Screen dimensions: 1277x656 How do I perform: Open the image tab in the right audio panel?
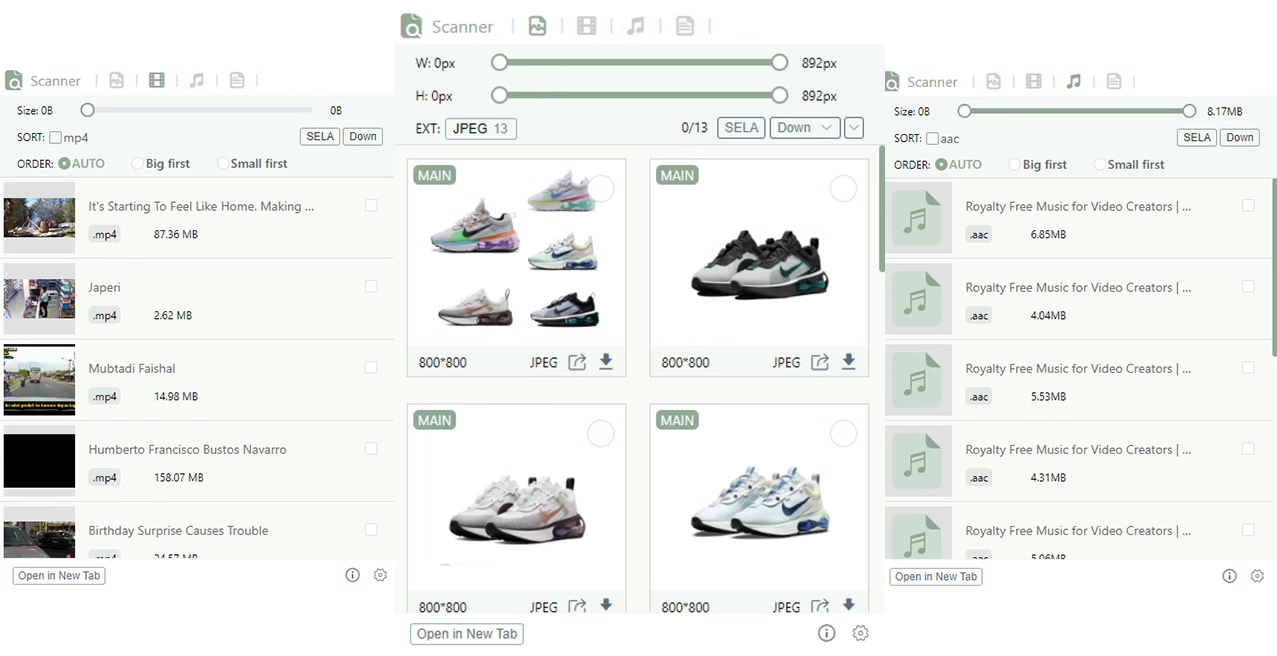point(993,82)
